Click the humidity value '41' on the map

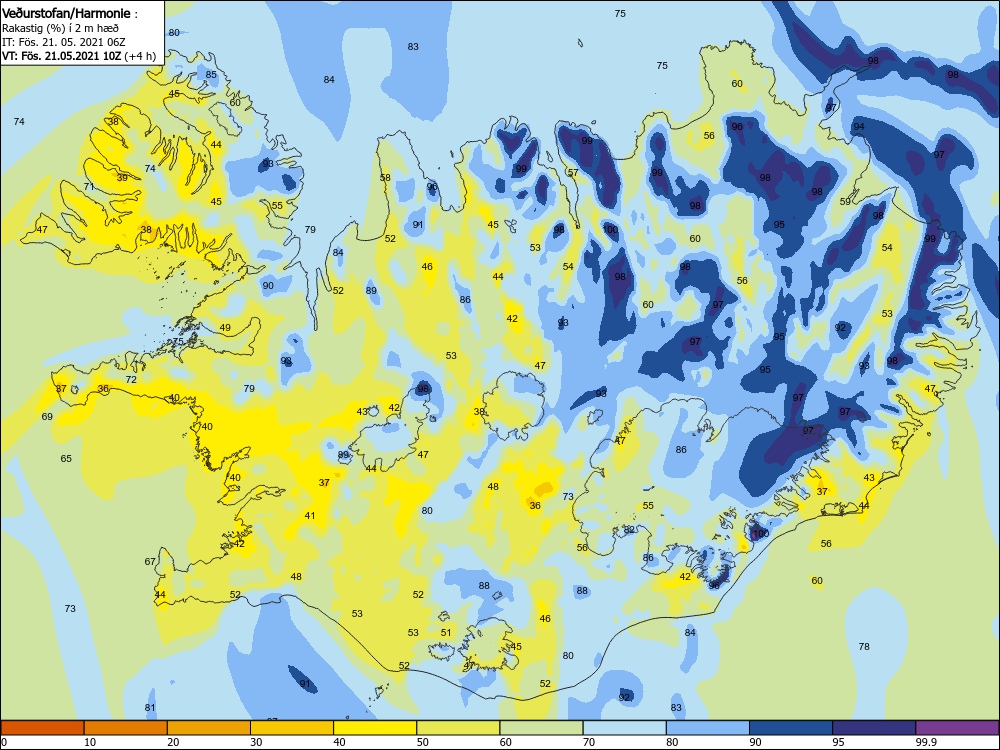pos(309,516)
